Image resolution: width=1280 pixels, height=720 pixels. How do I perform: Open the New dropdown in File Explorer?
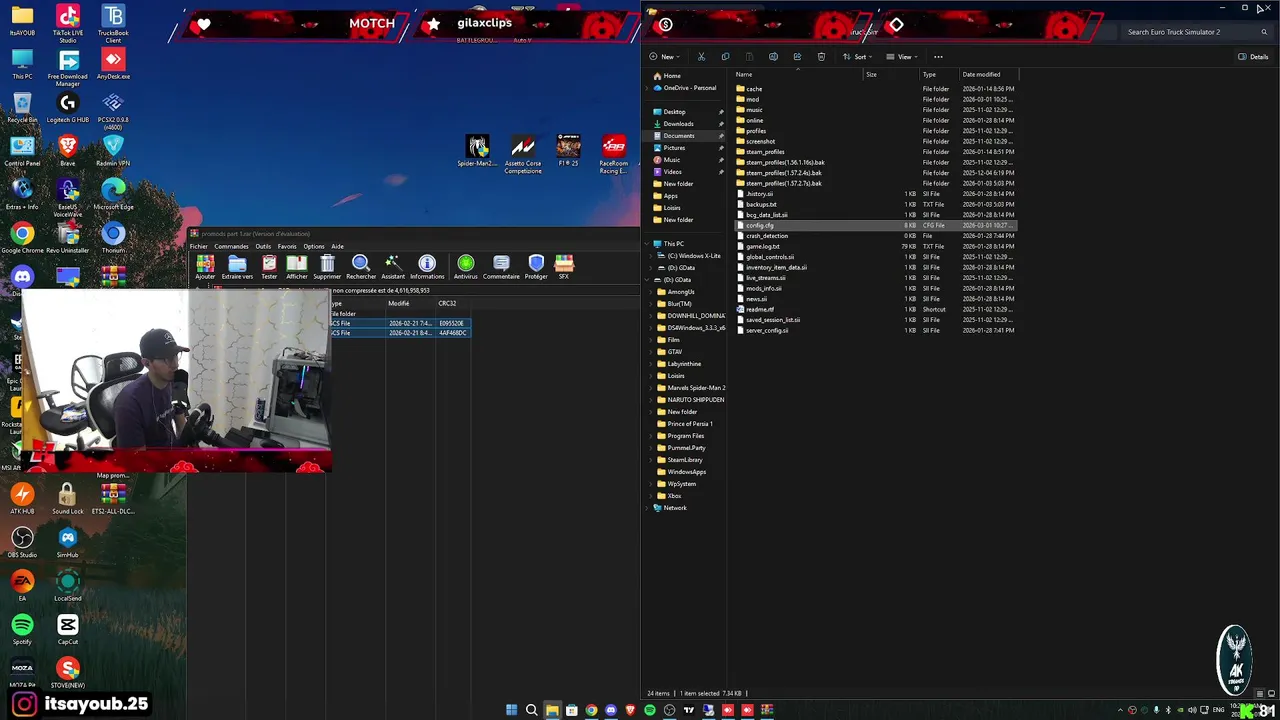point(663,57)
